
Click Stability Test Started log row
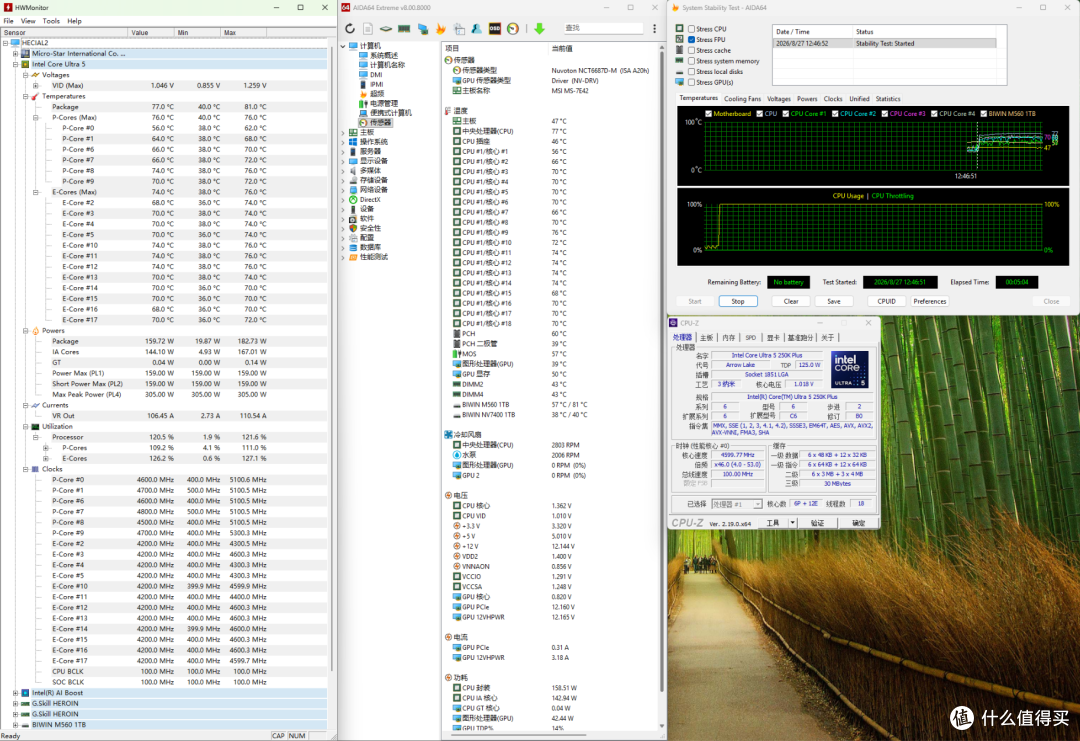pos(884,43)
